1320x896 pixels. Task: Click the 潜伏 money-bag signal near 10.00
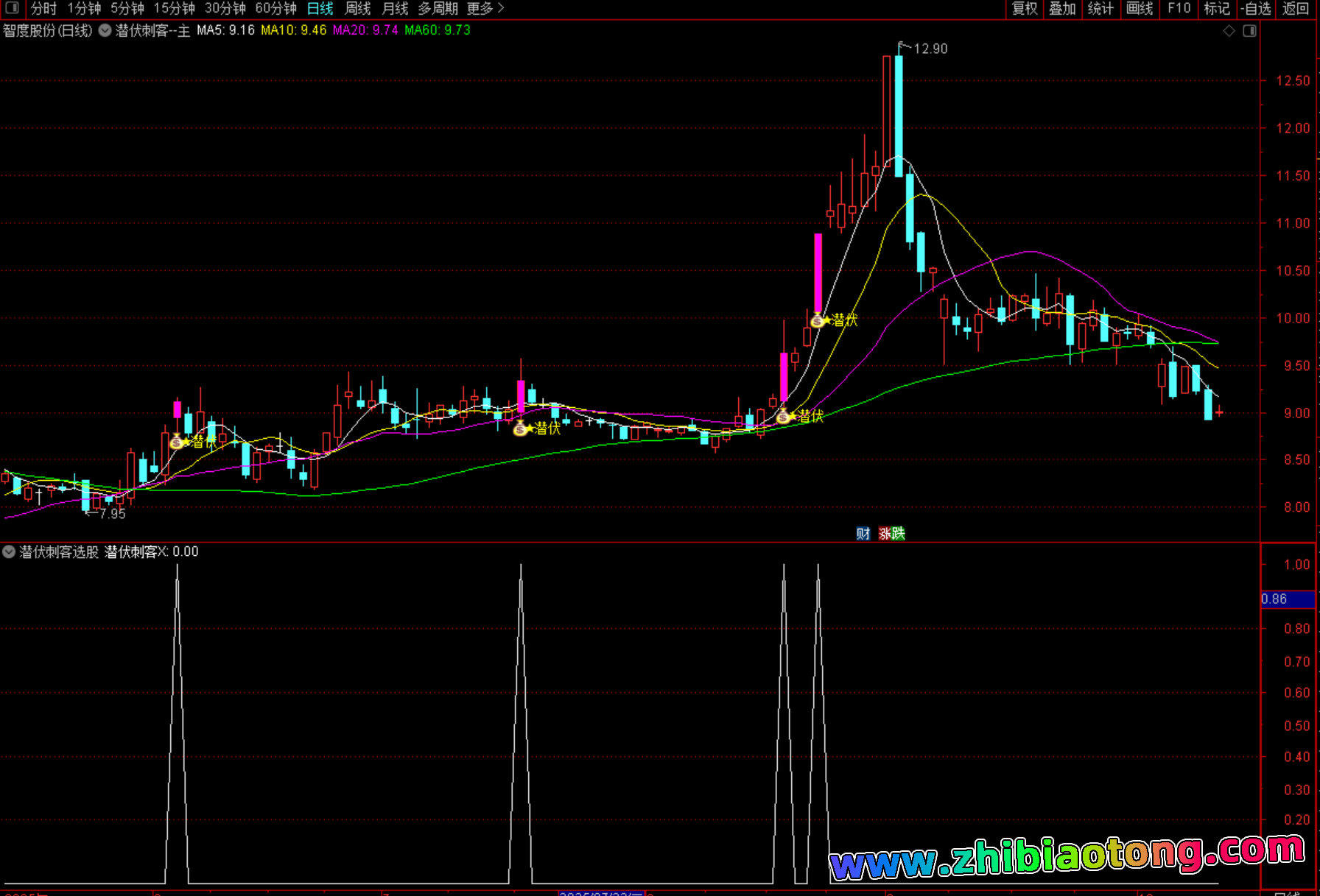(818, 320)
